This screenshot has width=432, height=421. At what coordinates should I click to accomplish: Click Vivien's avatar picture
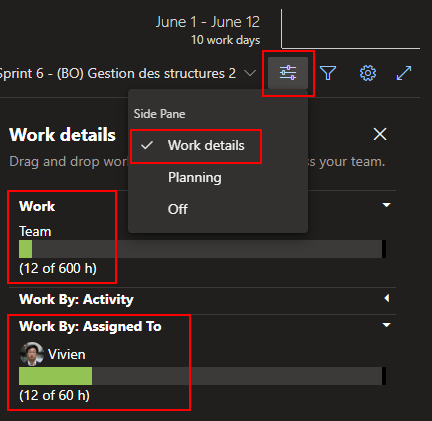pos(32,354)
